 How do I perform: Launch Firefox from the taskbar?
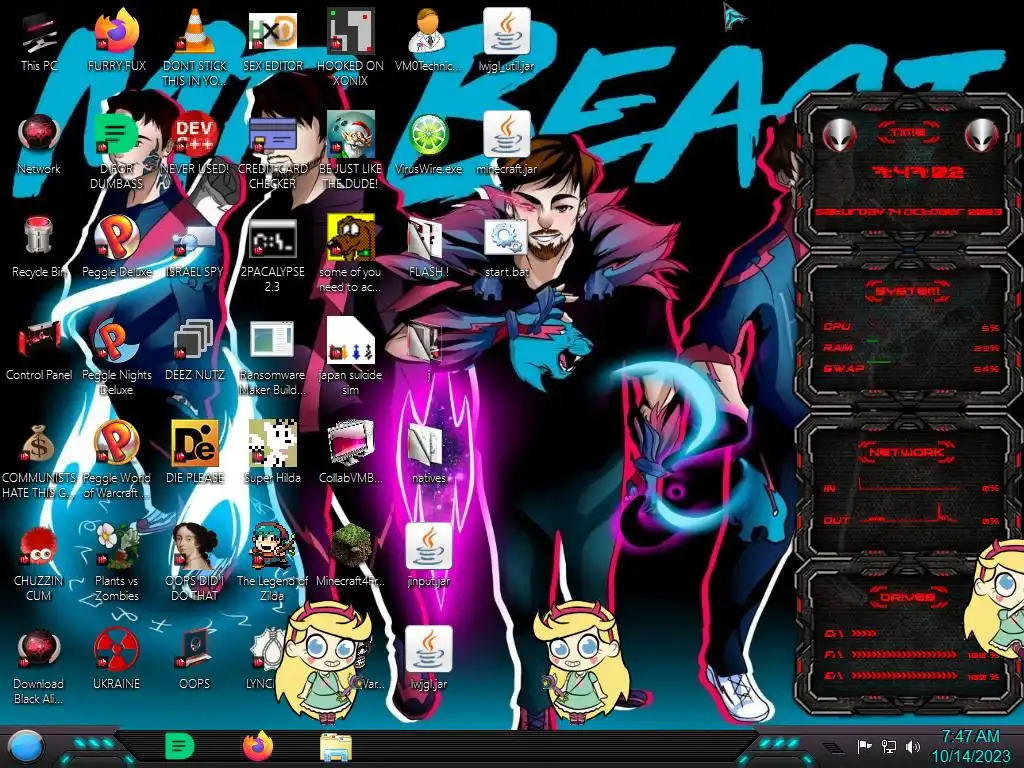coord(258,746)
